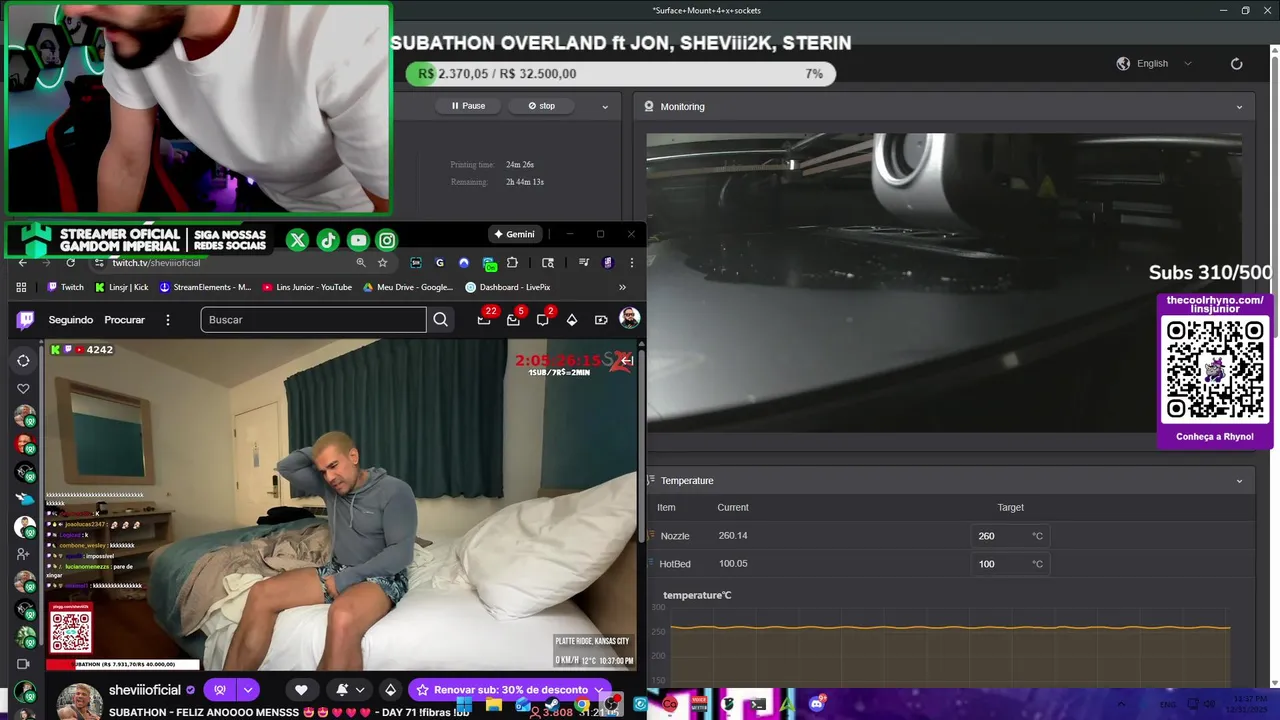Show more bookmarks with the double chevron
Image resolution: width=1280 pixels, height=720 pixels.
pyautogui.click(x=622, y=287)
